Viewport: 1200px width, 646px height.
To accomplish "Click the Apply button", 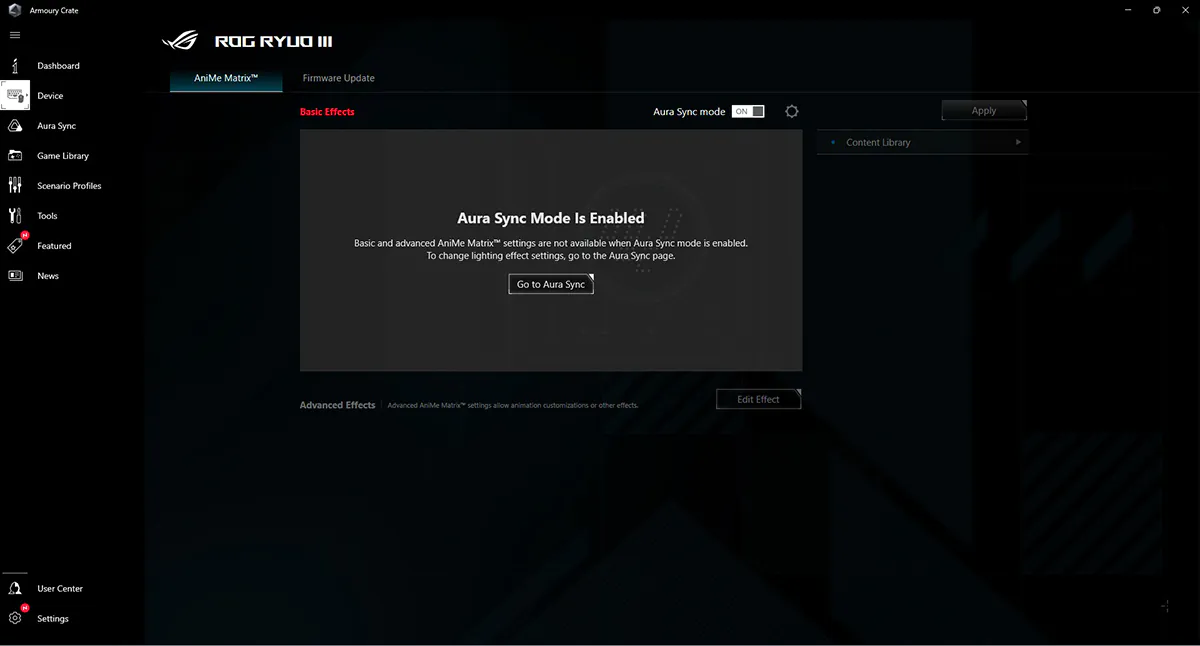I will pyautogui.click(x=984, y=111).
